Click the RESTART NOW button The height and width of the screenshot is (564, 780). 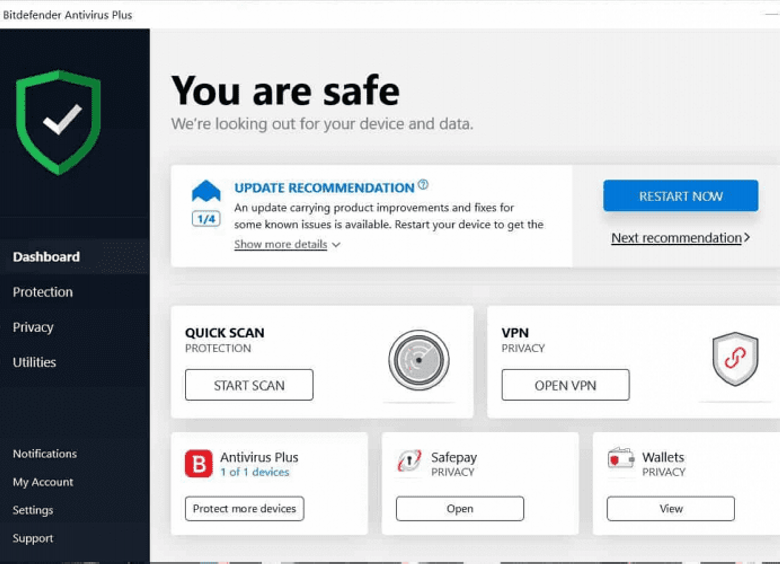pos(681,196)
